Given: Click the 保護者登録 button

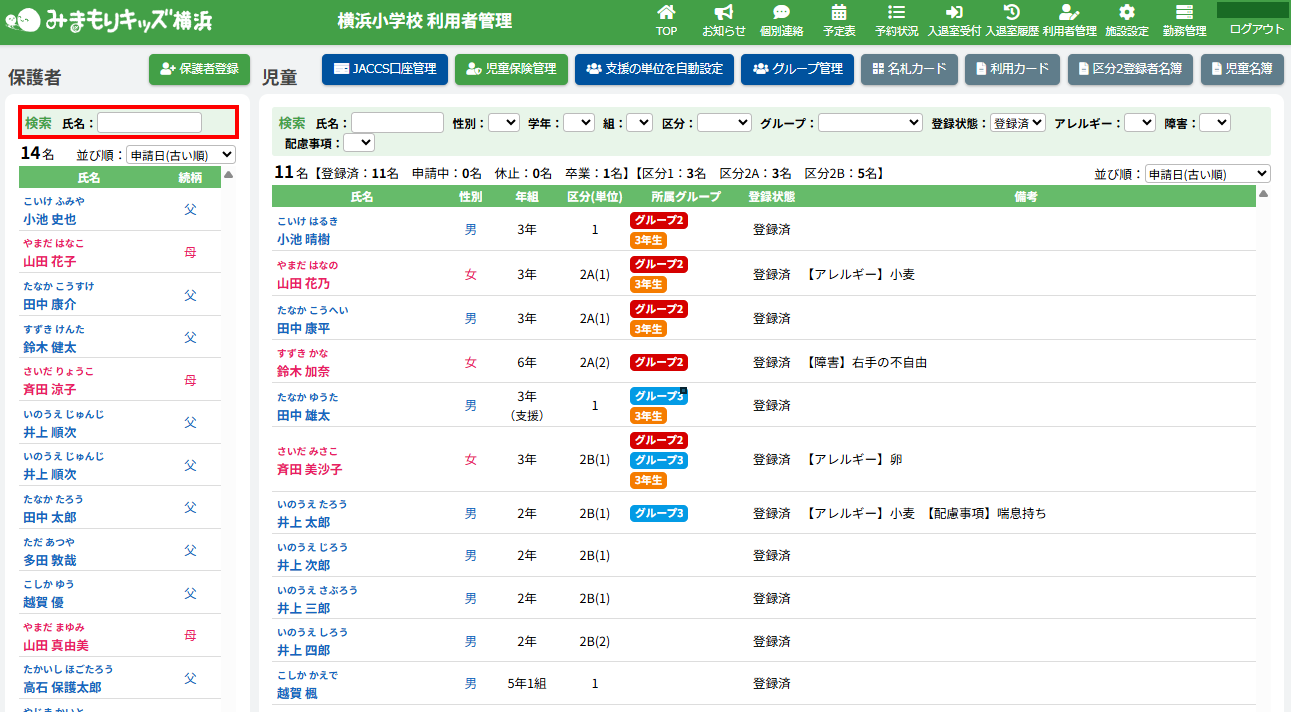Looking at the screenshot, I should click(x=199, y=69).
